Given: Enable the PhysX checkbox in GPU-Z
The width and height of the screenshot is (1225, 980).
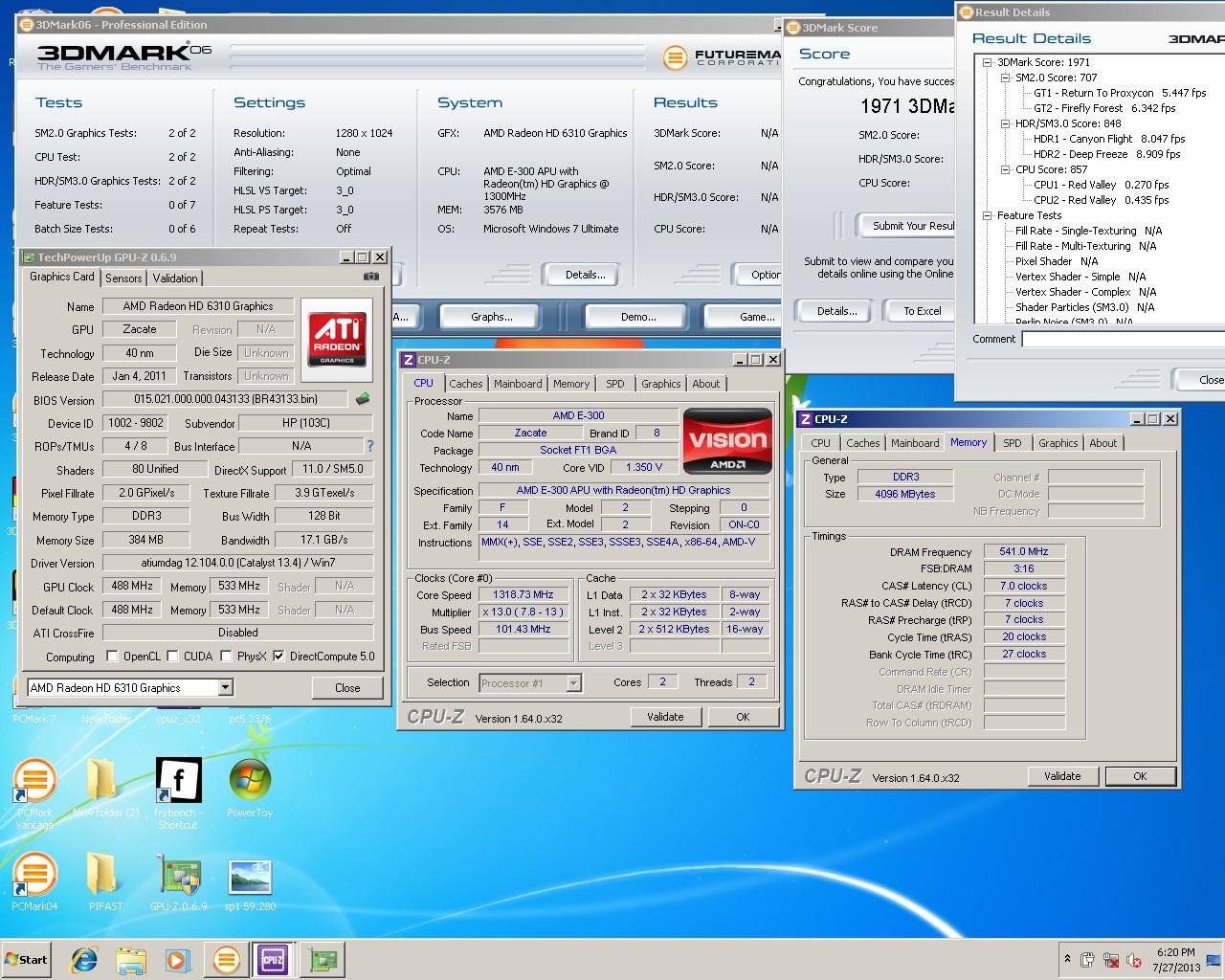Looking at the screenshot, I should click(x=226, y=656).
